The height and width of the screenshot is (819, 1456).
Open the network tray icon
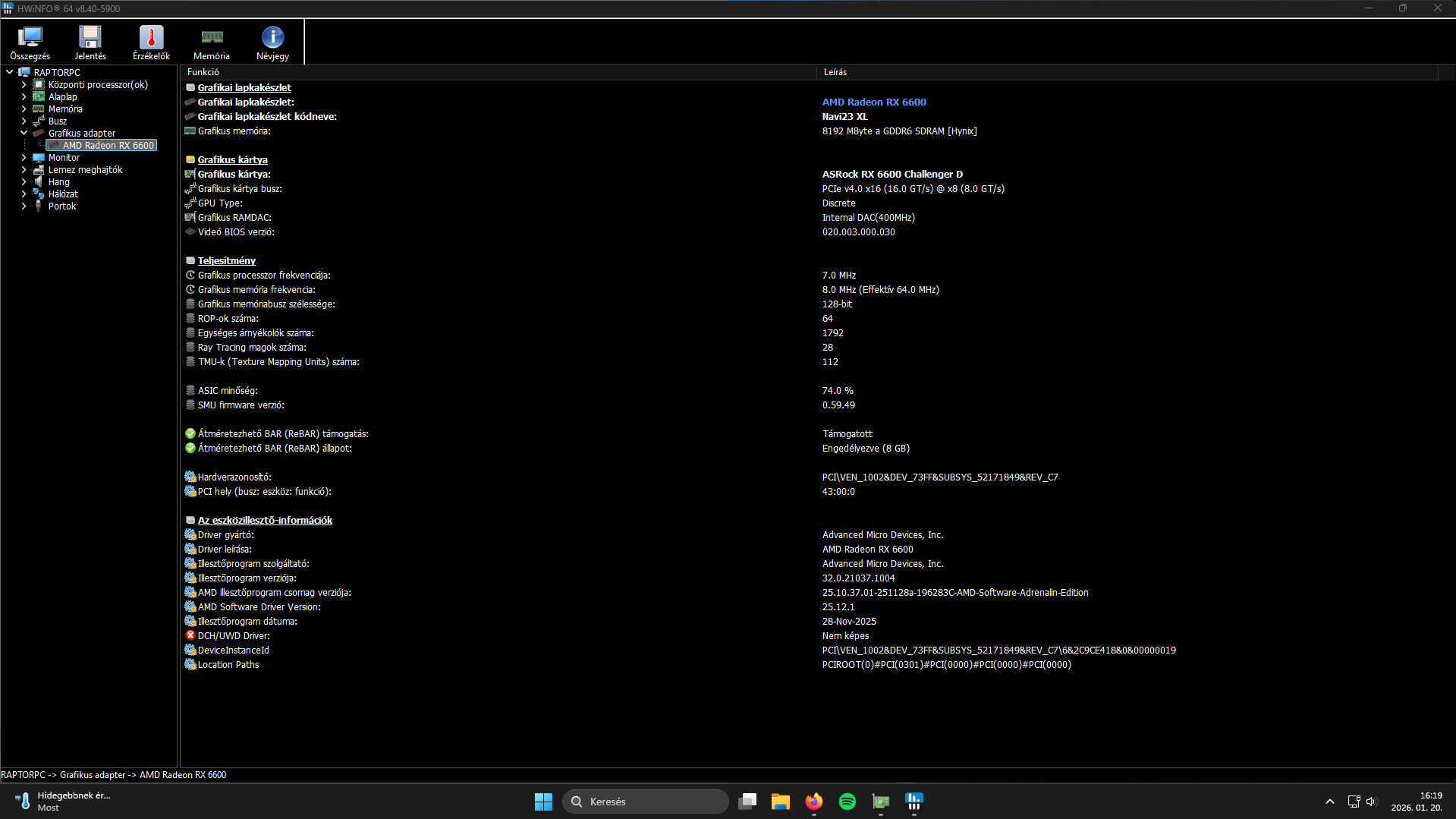pyautogui.click(x=1354, y=802)
